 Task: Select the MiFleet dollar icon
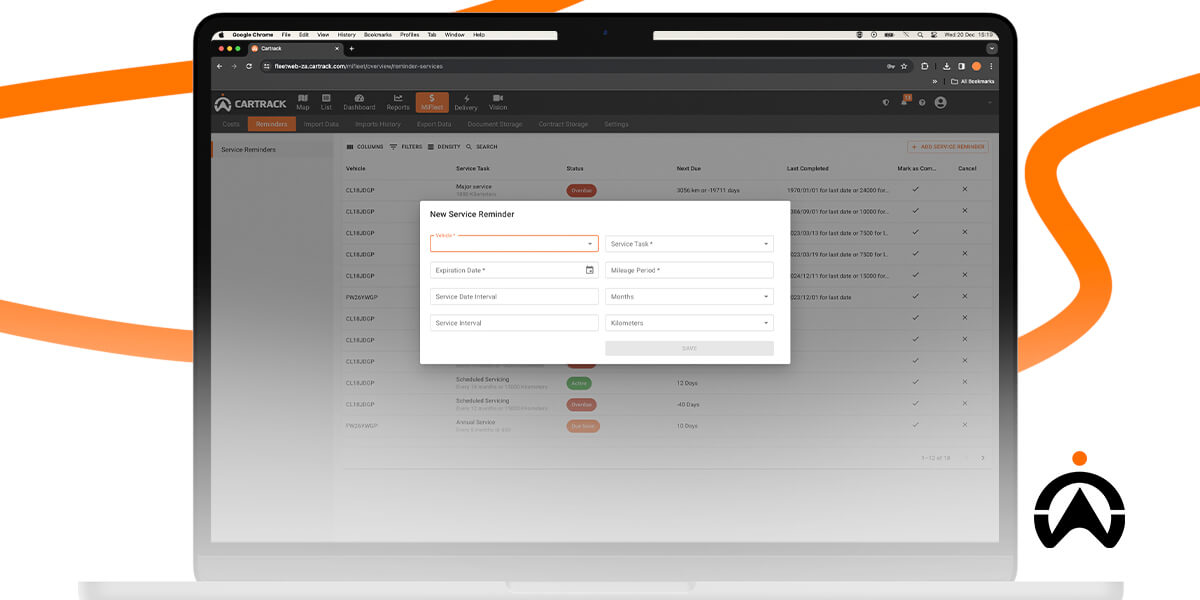(431, 100)
